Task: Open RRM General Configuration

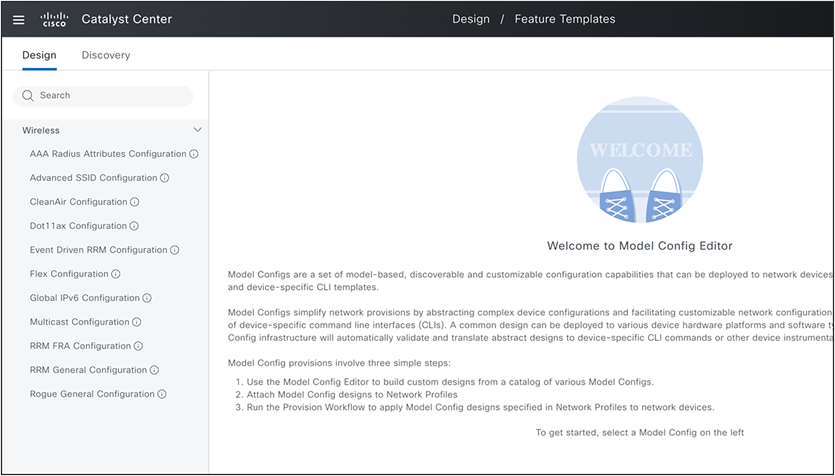Action: 88,370
